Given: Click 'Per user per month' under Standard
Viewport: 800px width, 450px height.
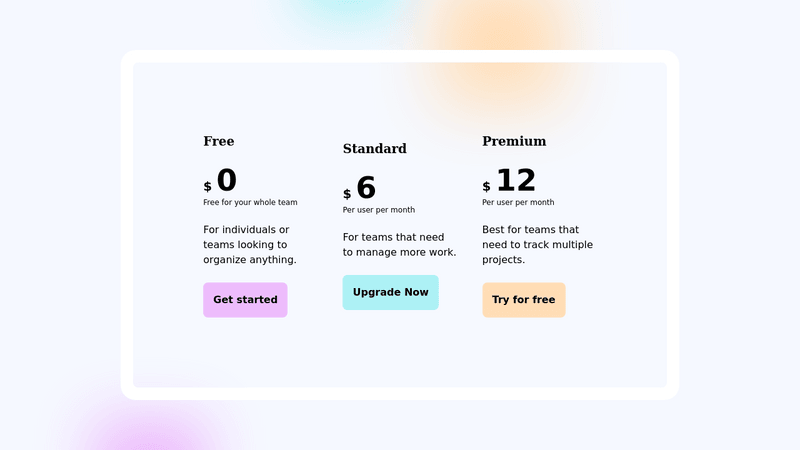Looking at the screenshot, I should (379, 210).
